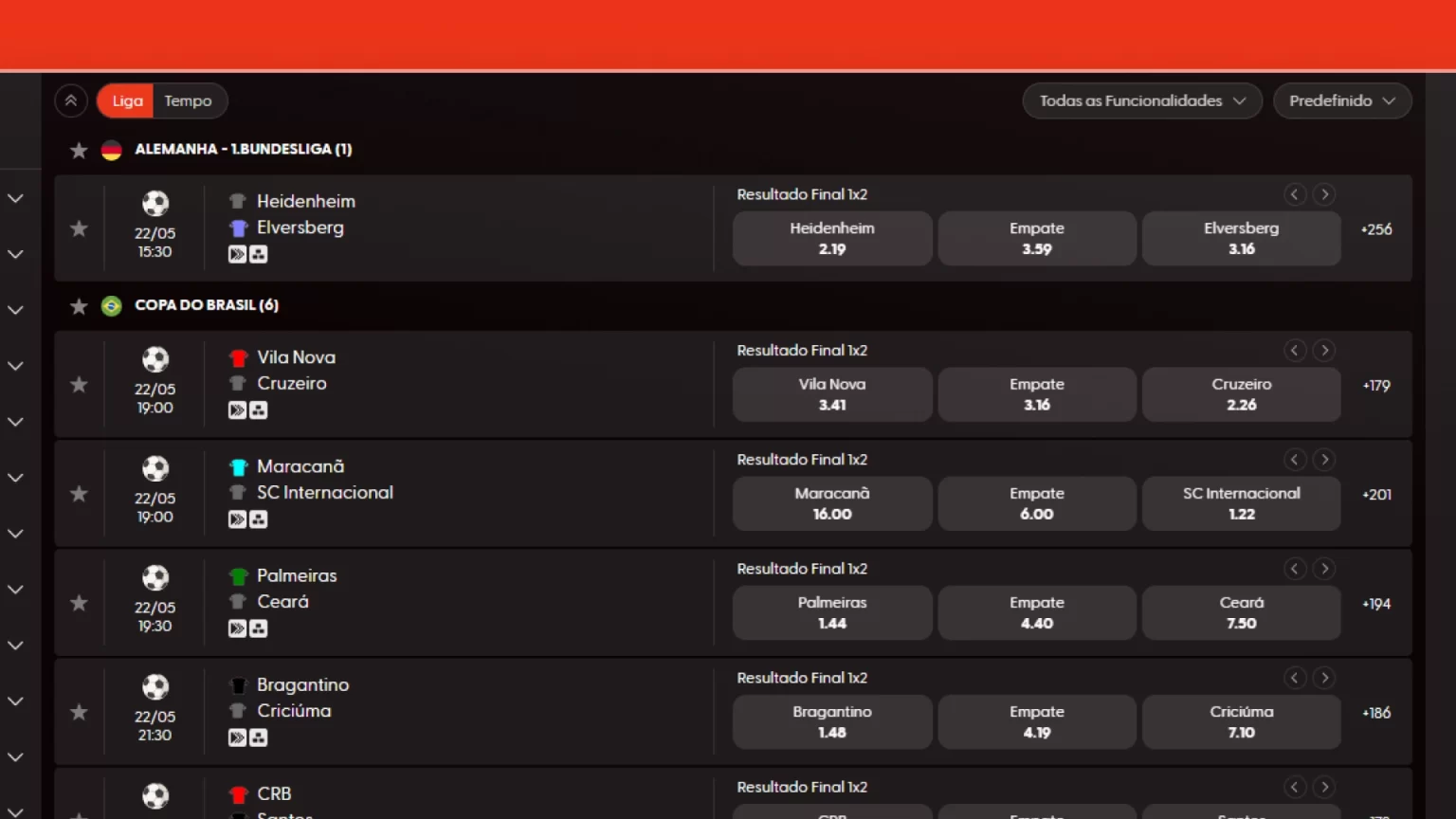Screen dimensions: 1456x819
Task: Click the Brazil flag icon
Action: tap(111, 305)
